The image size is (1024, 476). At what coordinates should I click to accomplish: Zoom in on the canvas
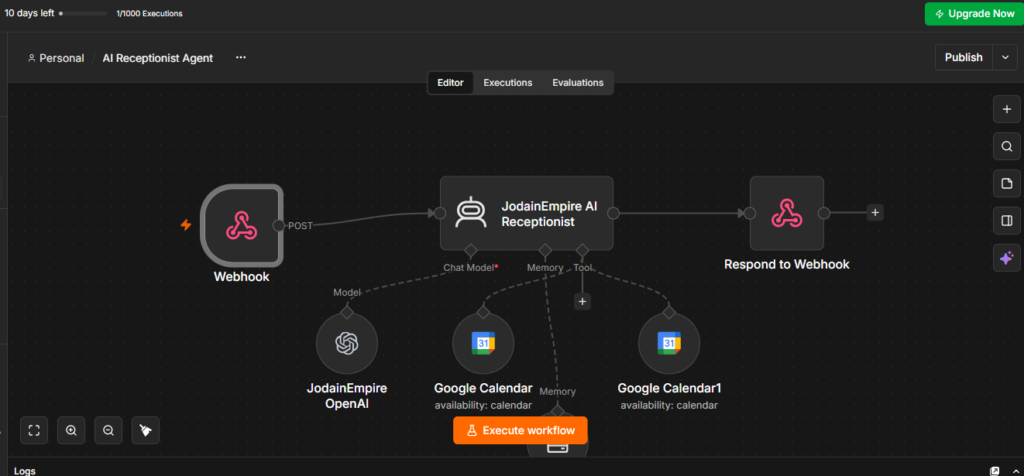[71, 430]
